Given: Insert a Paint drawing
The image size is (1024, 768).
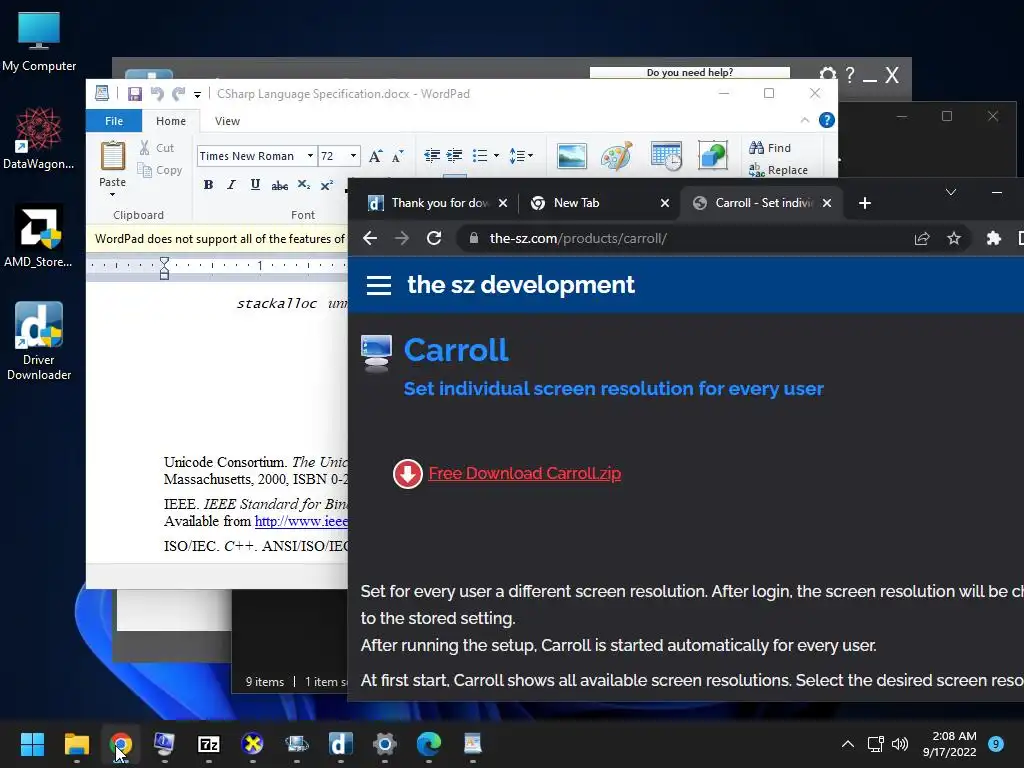Looking at the screenshot, I should click(617, 156).
